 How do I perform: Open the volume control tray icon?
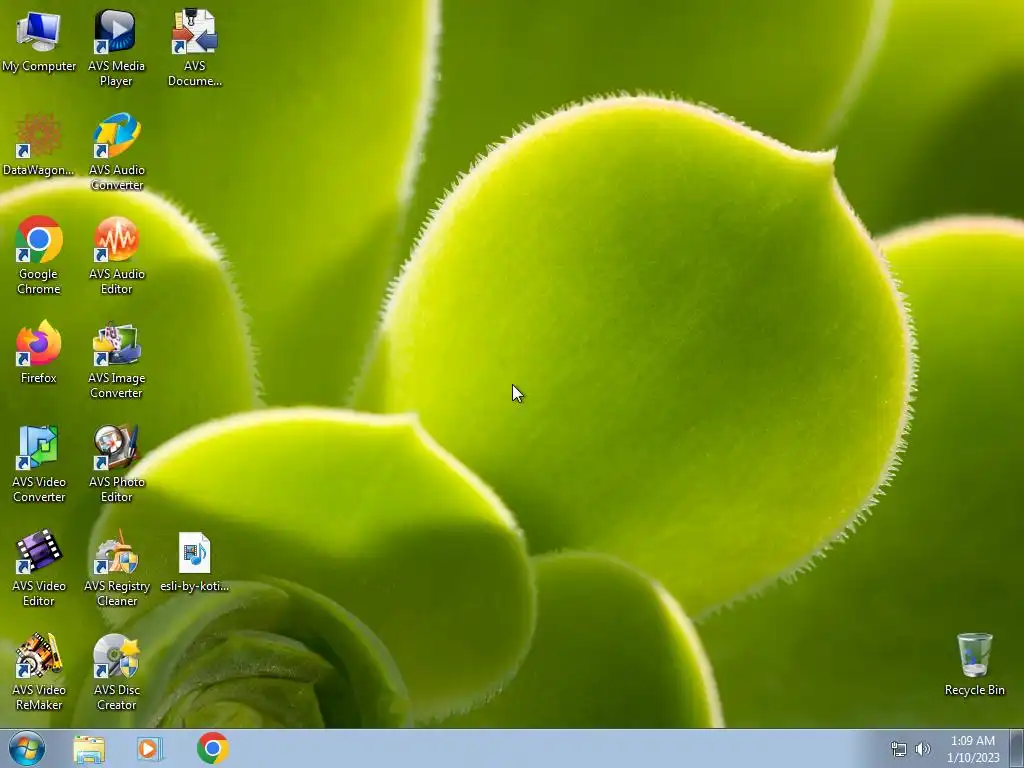pos(923,749)
